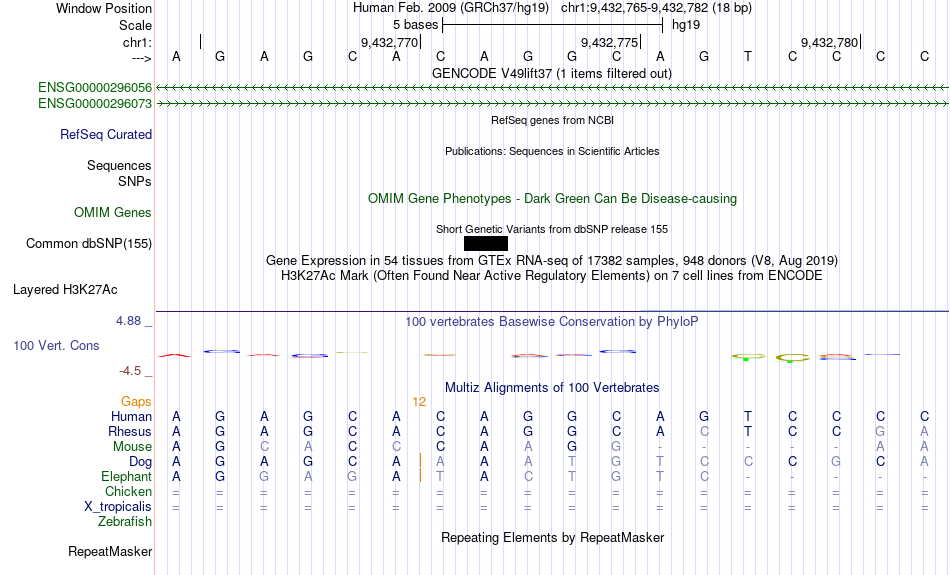The width and height of the screenshot is (950, 575).
Task: Select the Zebrafish species row label
Action: click(125, 521)
